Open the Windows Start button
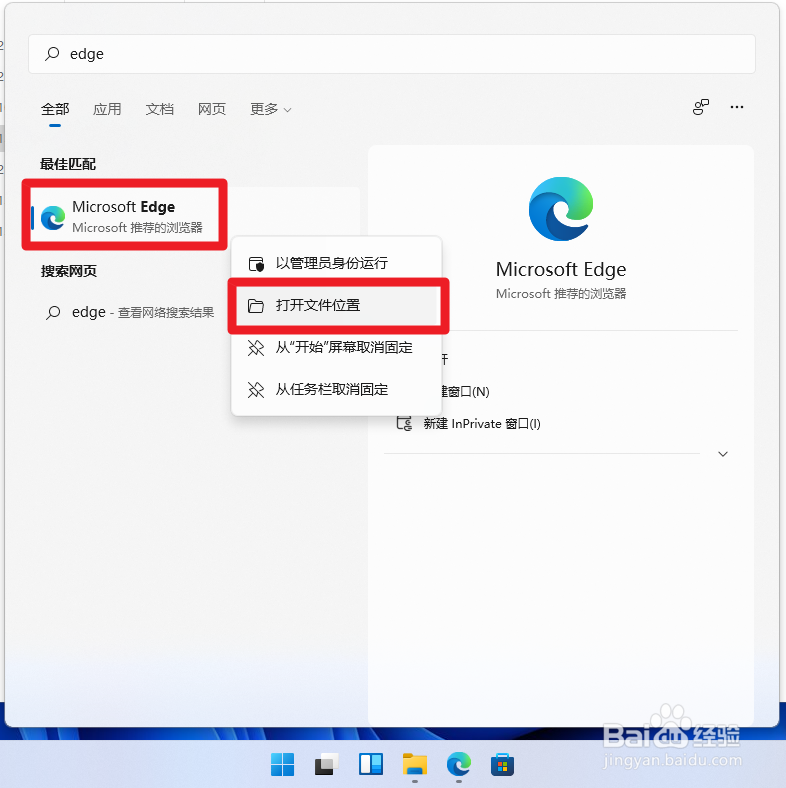Viewport: 786px width, 788px height. [282, 764]
